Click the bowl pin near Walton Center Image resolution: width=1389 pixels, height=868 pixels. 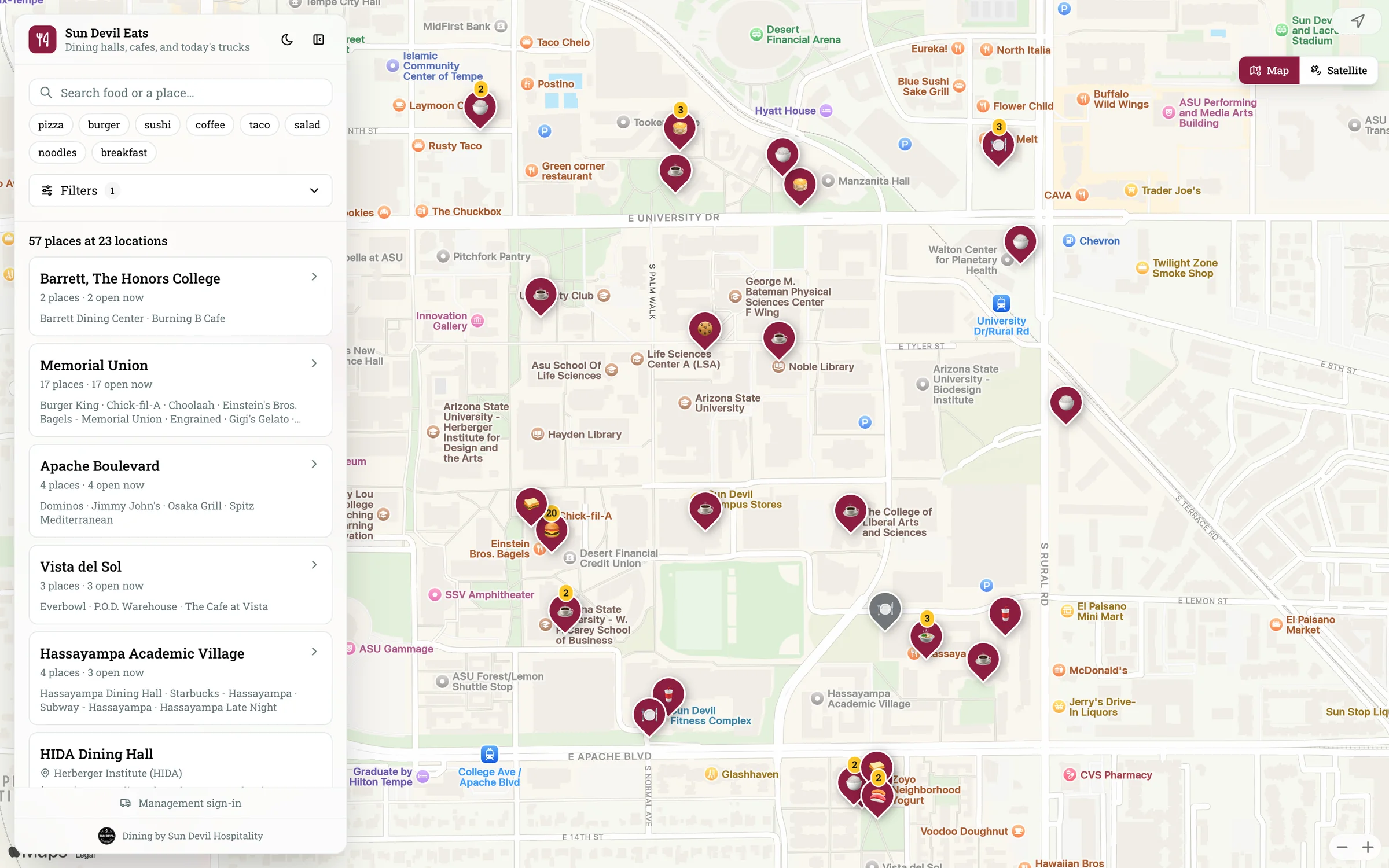pos(1020,244)
